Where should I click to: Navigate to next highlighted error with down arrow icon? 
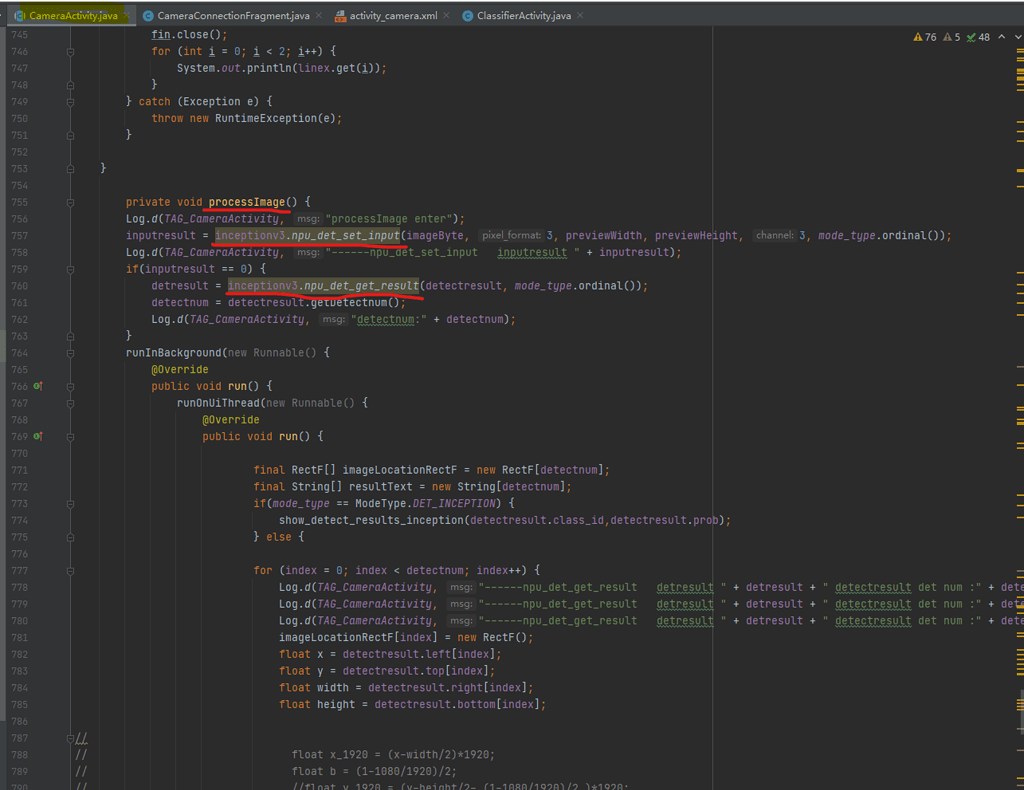tap(1019, 36)
